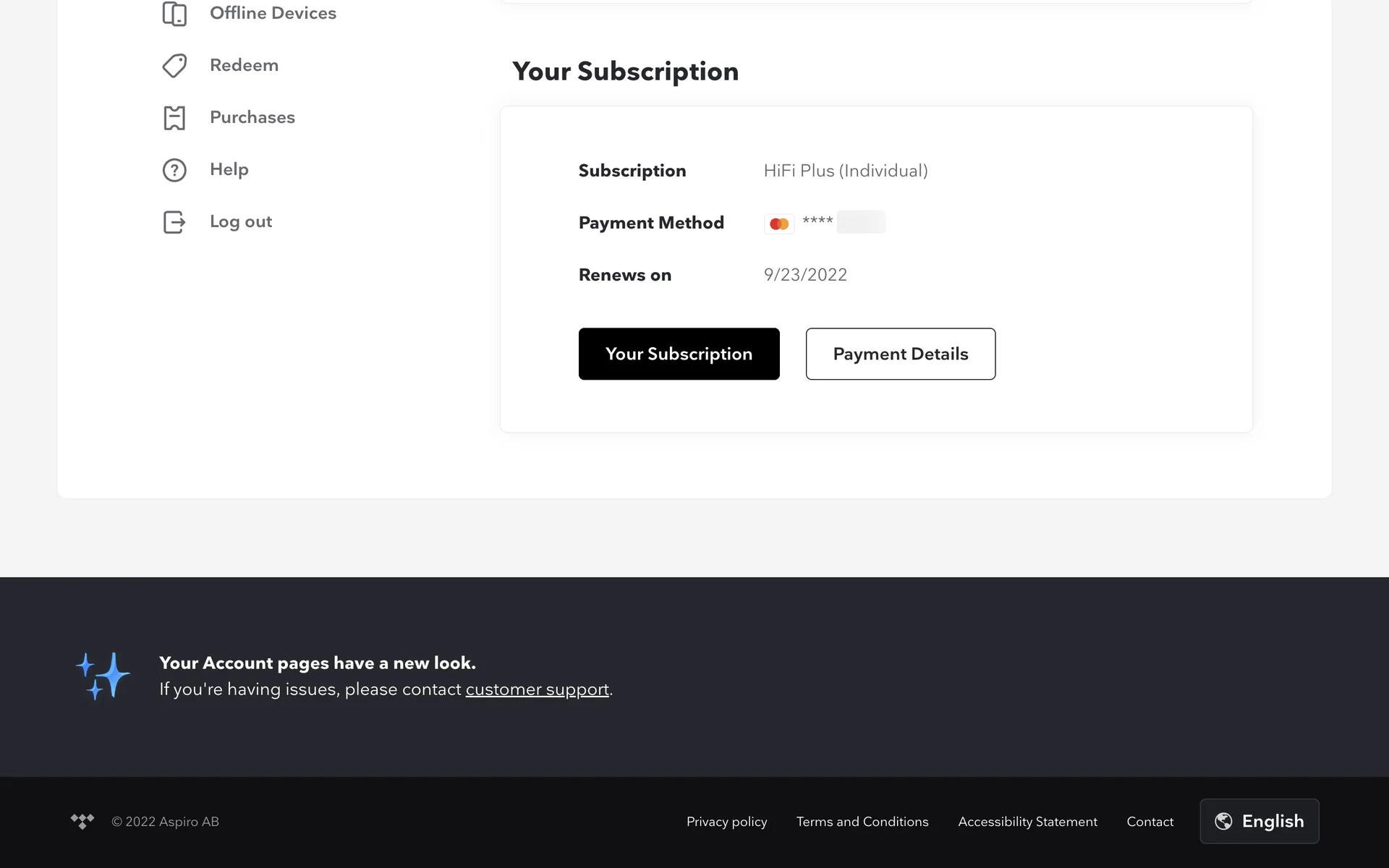Click the Redeem tag icon

tap(174, 66)
